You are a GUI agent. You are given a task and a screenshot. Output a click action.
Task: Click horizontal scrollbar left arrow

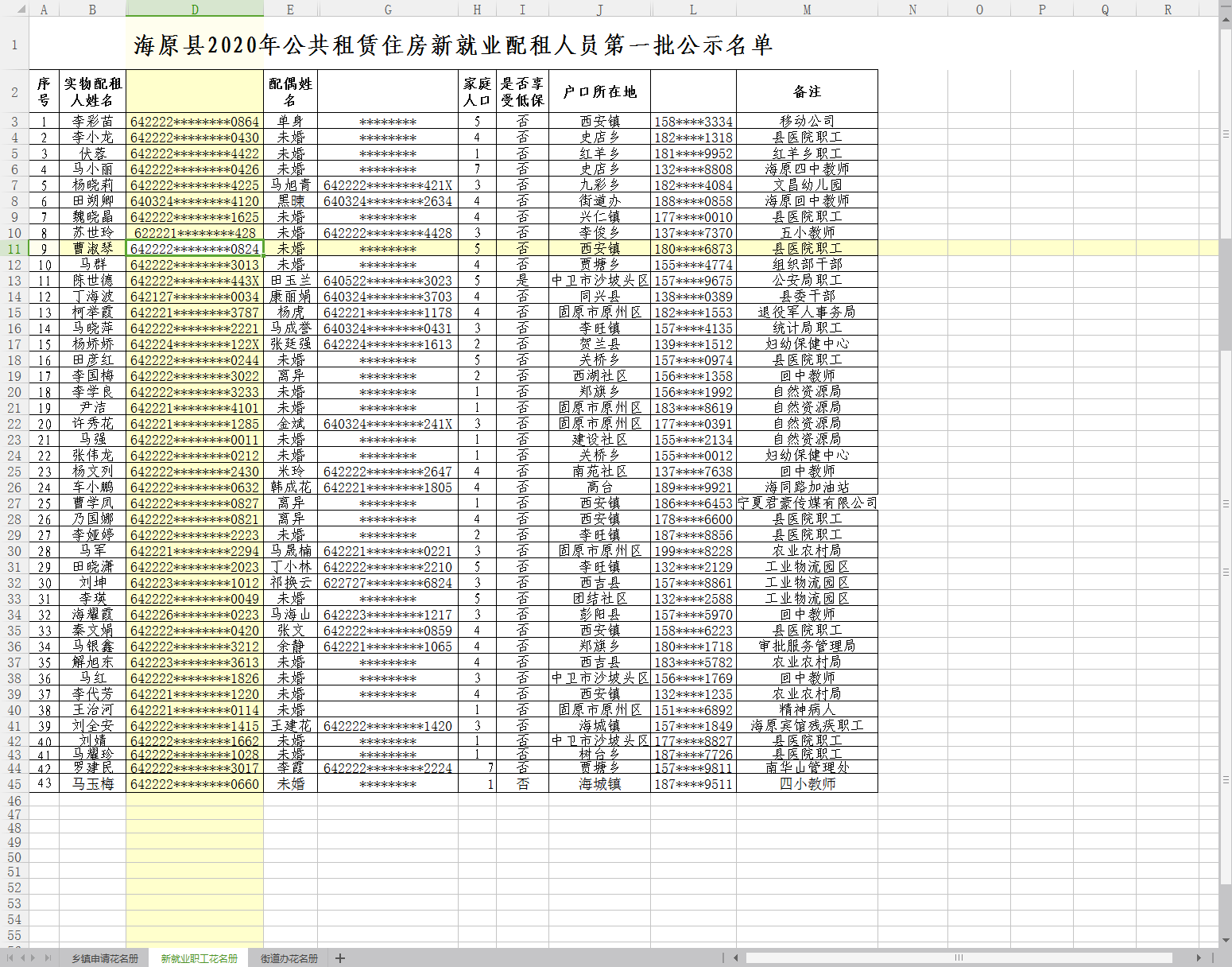pyautogui.click(x=736, y=958)
